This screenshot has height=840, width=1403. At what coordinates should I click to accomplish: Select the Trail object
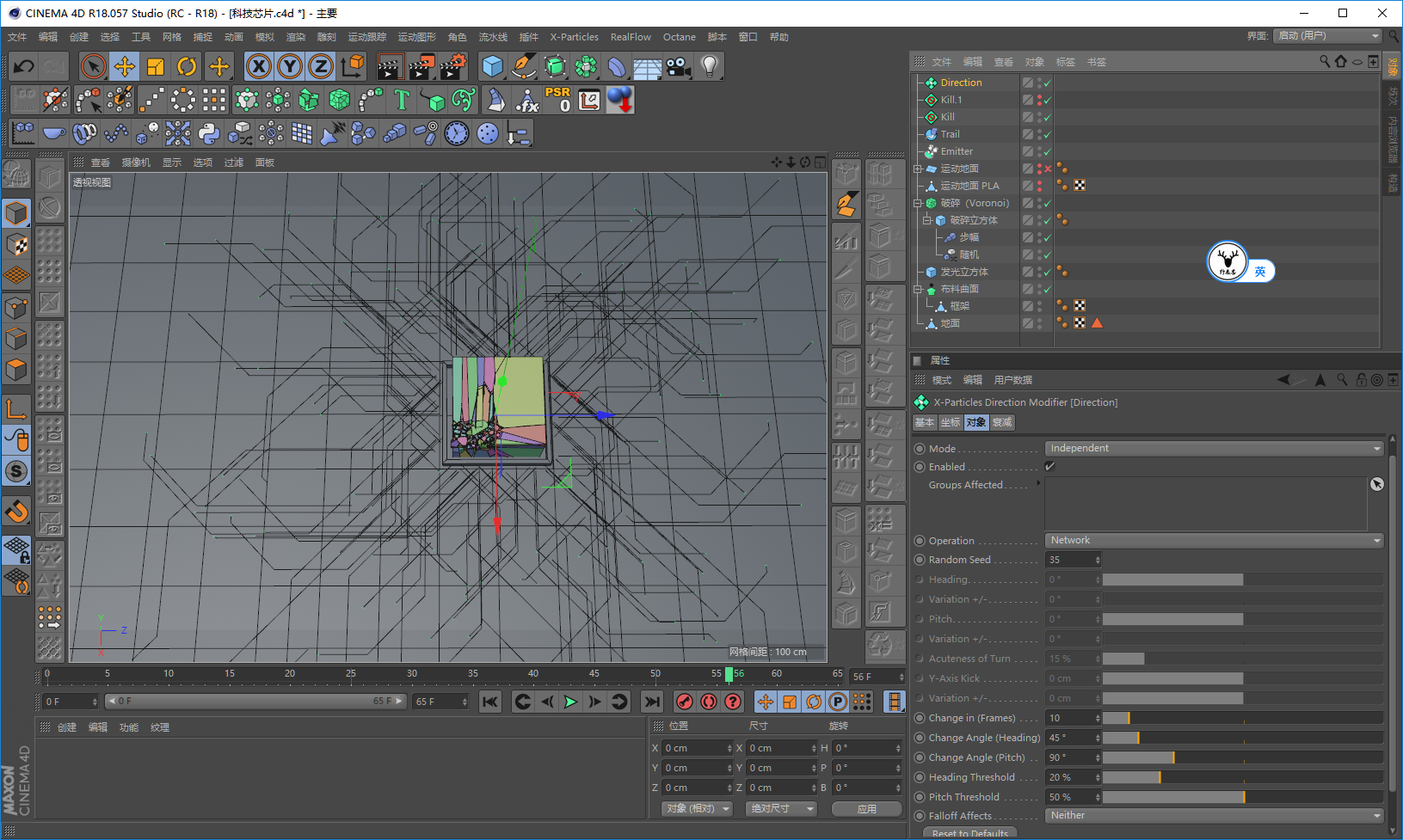pos(950,134)
